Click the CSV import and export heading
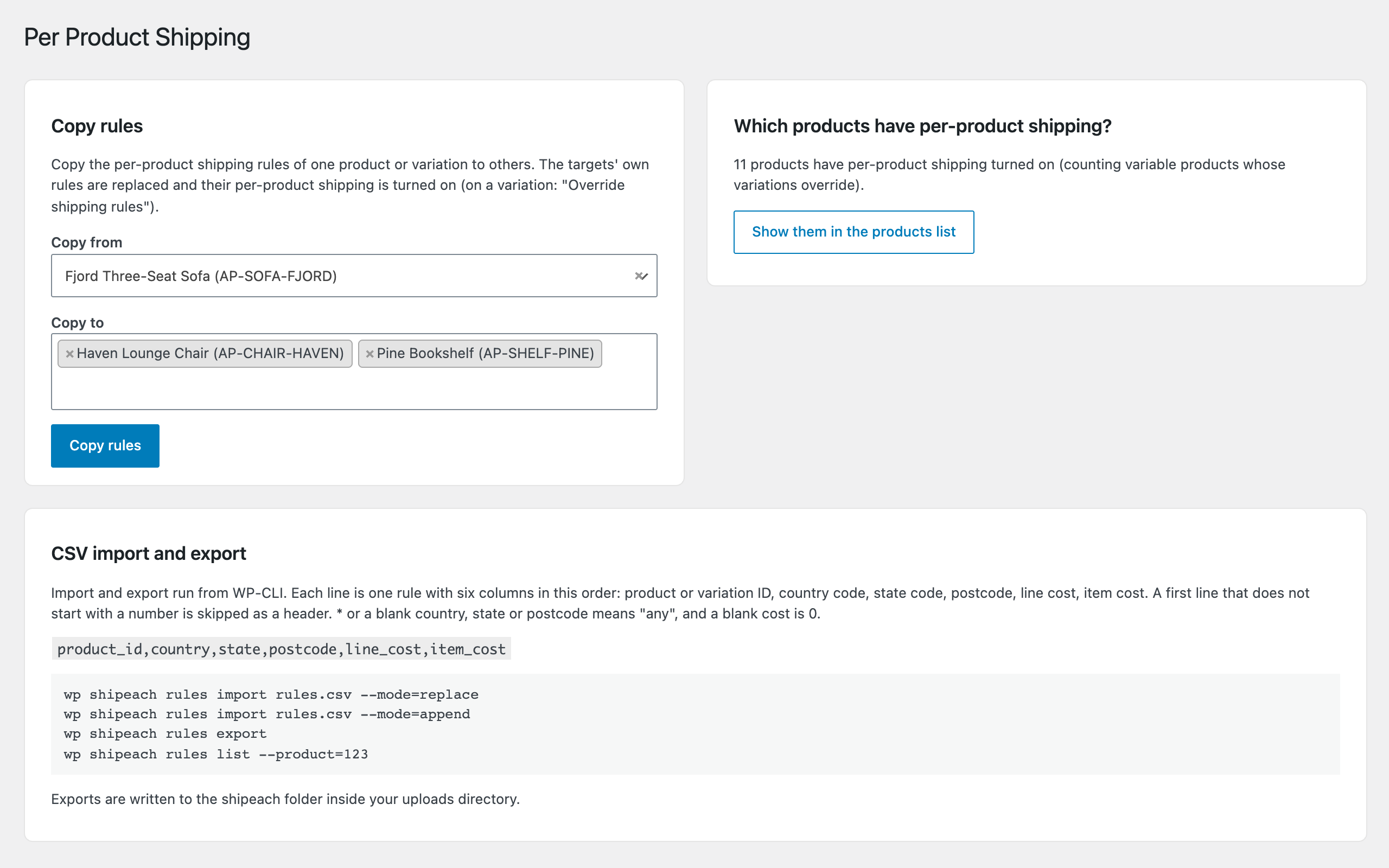 point(149,553)
